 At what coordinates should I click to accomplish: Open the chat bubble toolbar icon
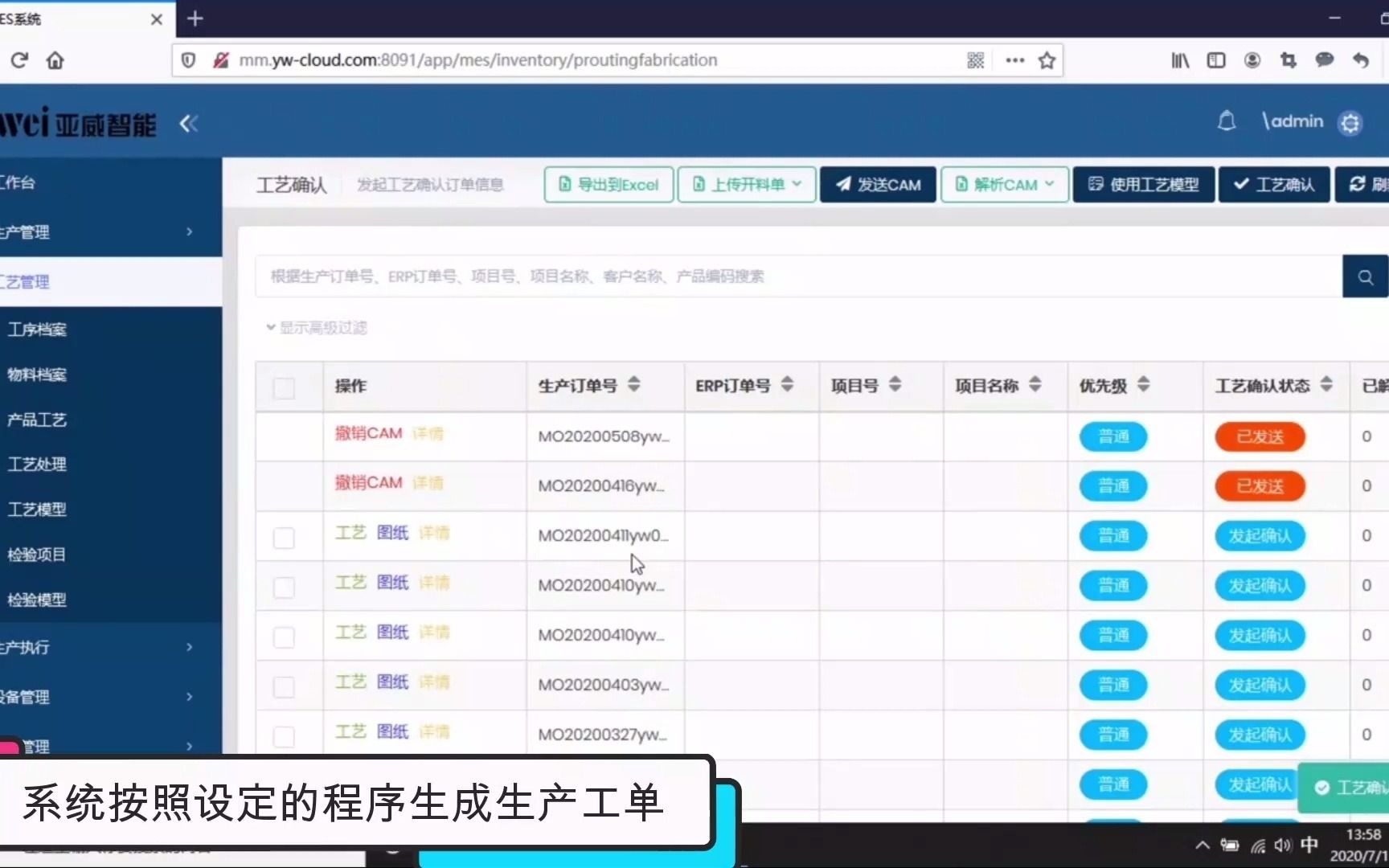click(x=1325, y=60)
